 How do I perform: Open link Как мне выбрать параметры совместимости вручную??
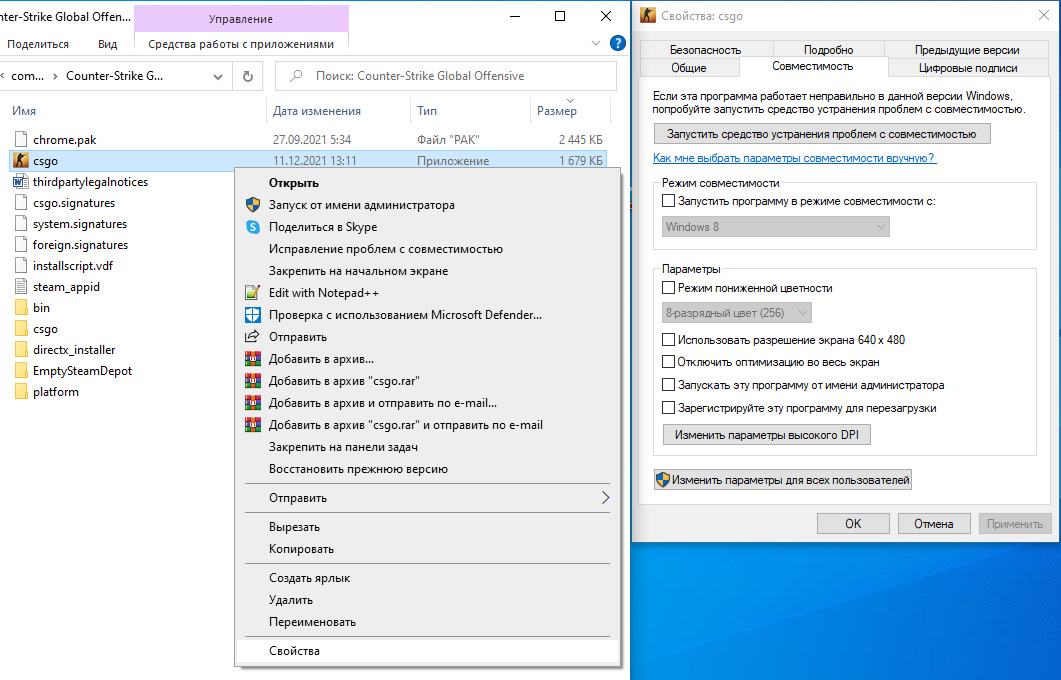pos(794,158)
